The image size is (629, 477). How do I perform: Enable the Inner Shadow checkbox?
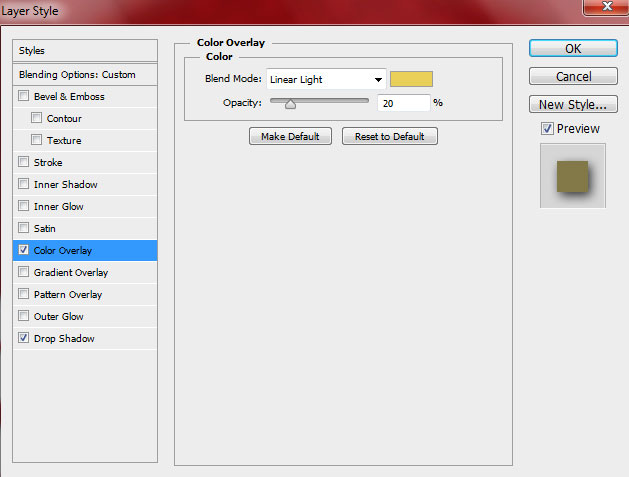pos(24,184)
